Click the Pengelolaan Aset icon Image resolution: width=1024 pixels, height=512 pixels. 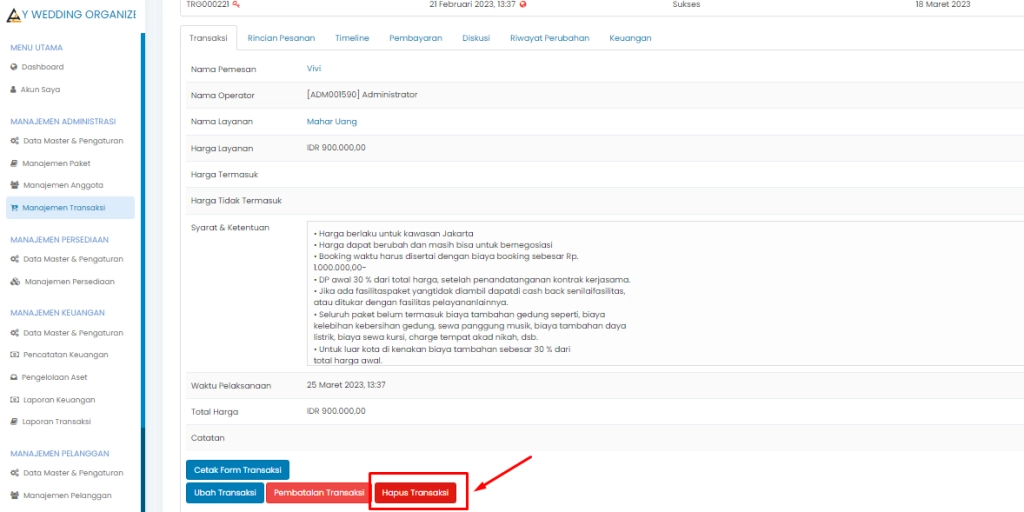[x=14, y=377]
